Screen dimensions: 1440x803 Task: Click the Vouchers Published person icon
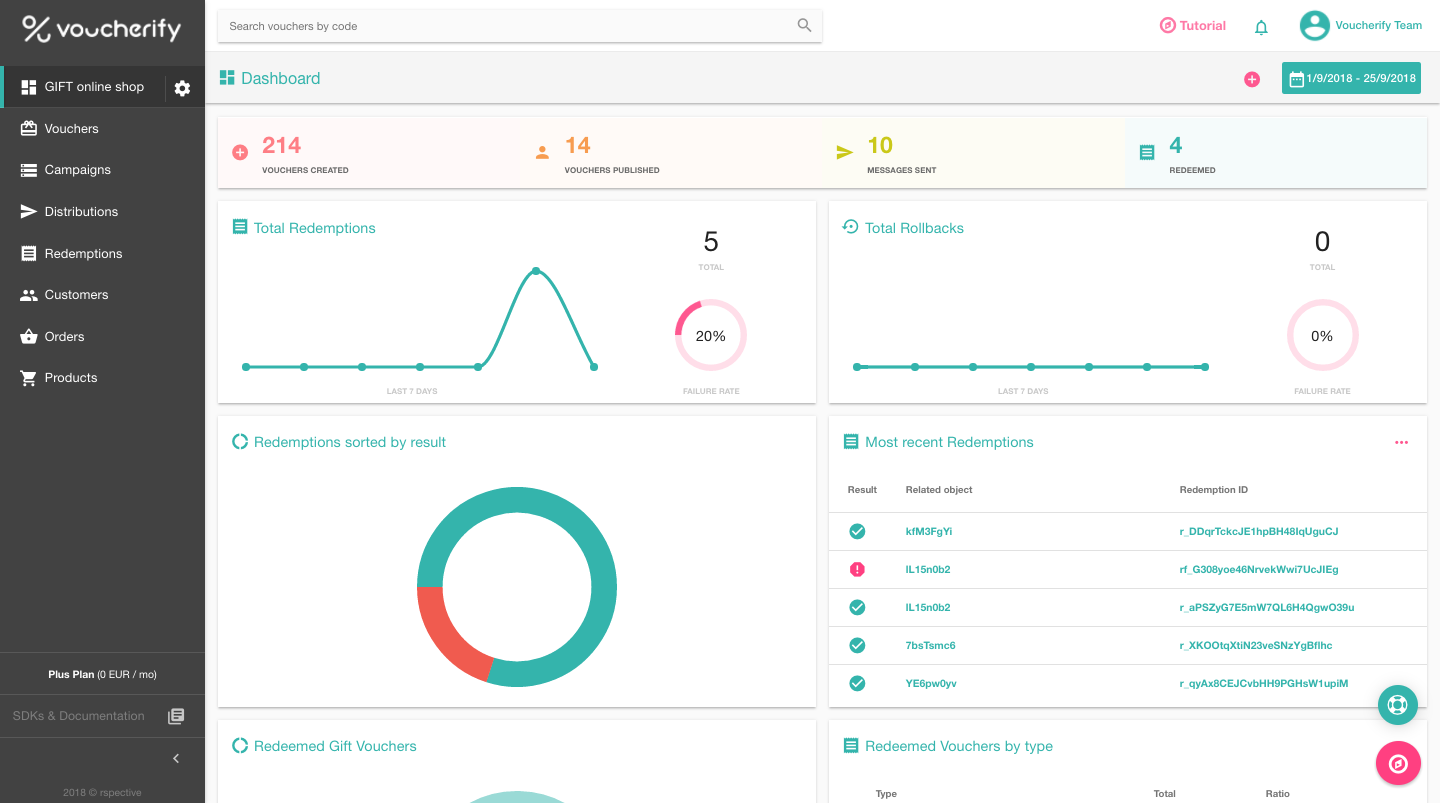[x=542, y=153]
